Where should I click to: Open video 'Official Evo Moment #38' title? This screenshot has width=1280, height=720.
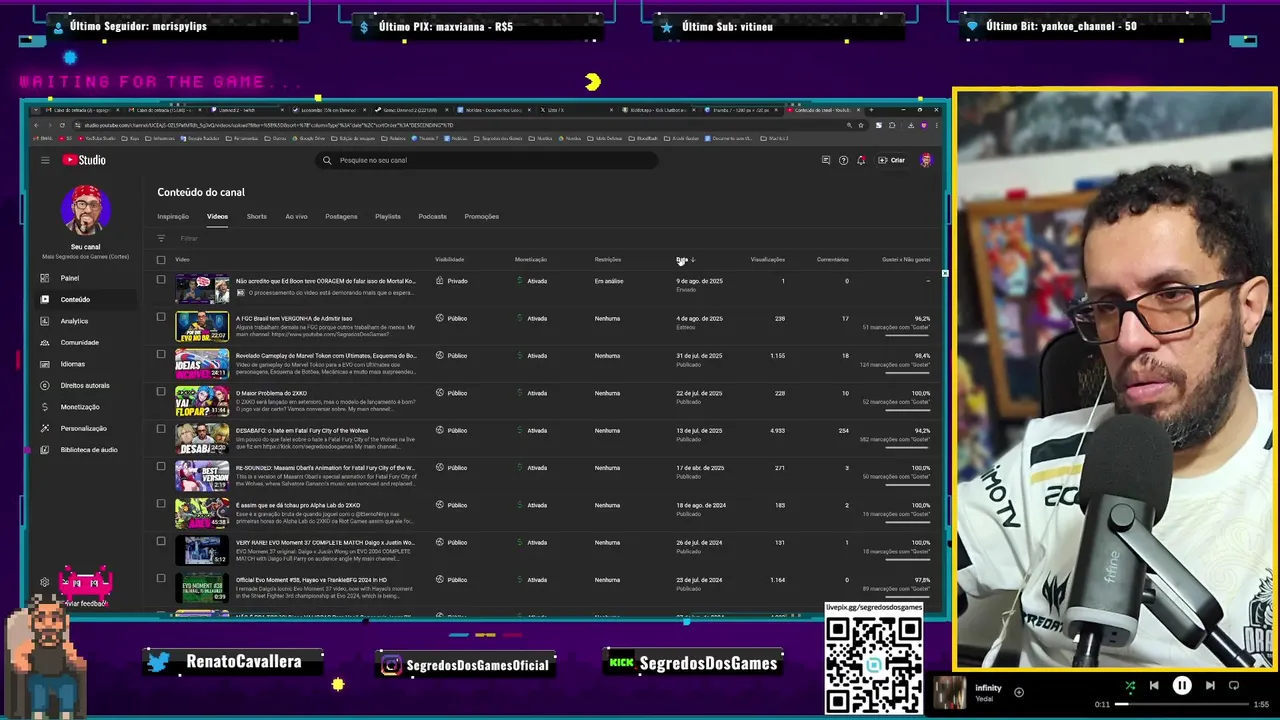point(311,580)
